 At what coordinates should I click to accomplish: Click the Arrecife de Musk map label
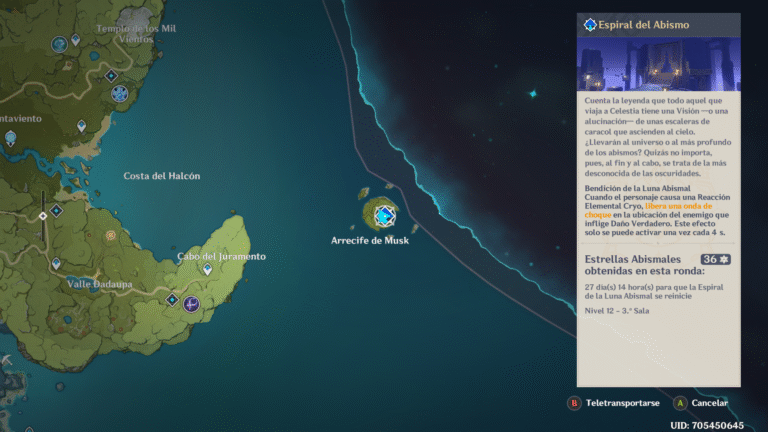370,240
